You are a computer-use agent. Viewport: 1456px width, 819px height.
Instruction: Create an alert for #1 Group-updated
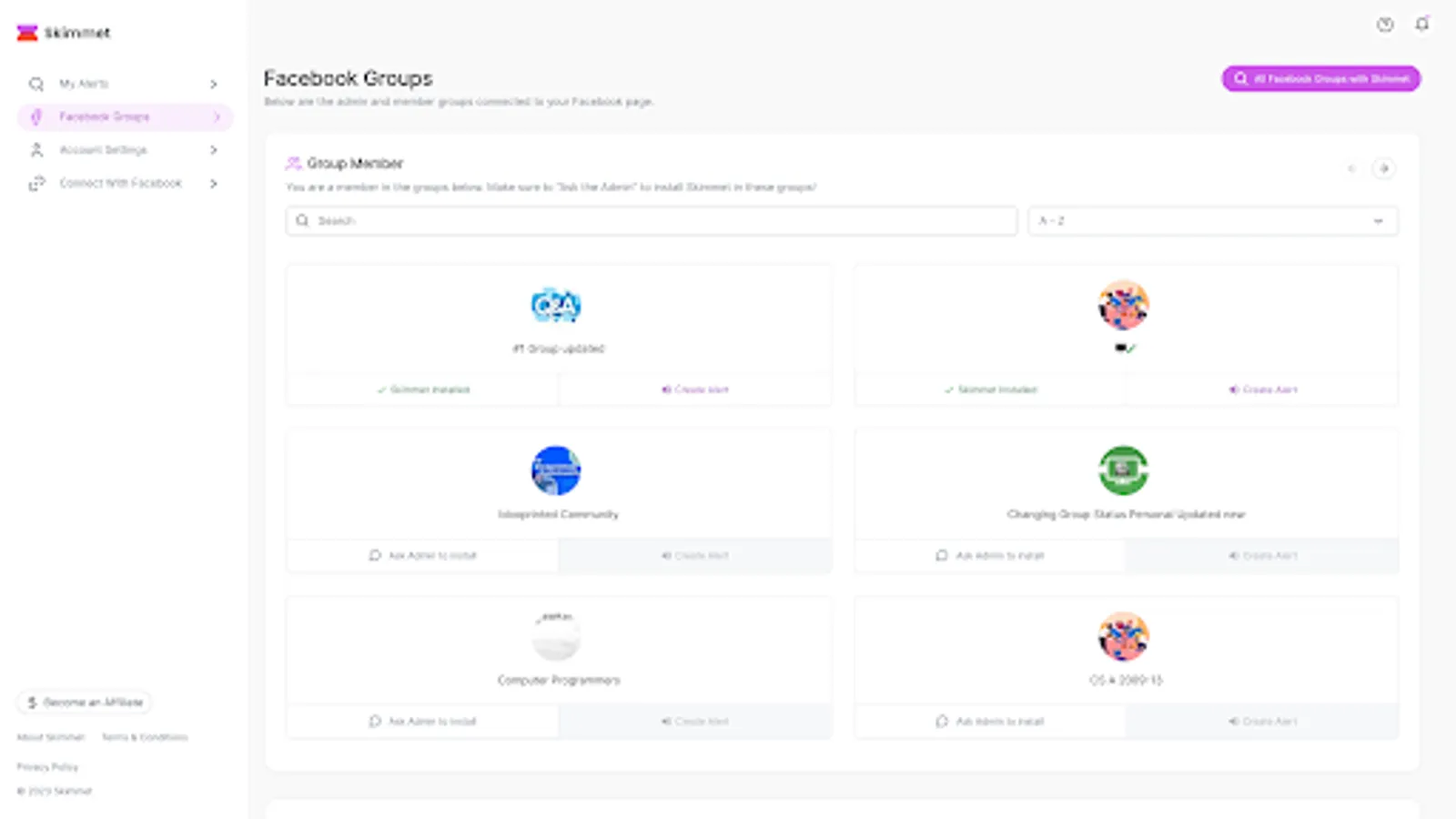click(695, 389)
